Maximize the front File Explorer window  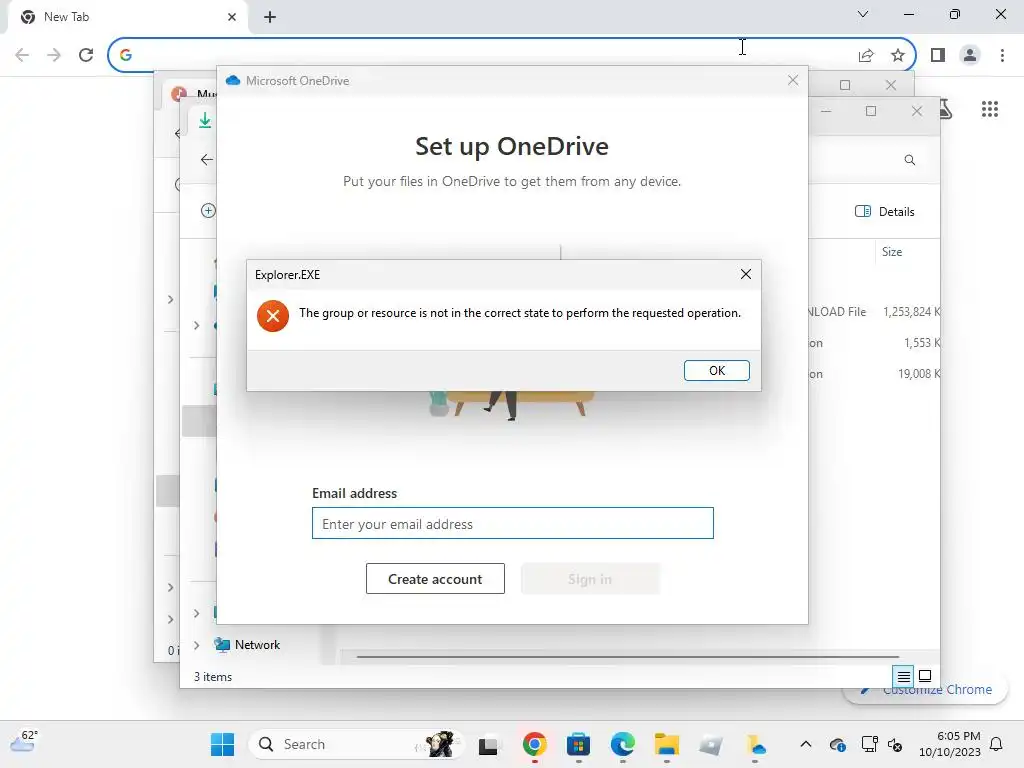(x=871, y=112)
